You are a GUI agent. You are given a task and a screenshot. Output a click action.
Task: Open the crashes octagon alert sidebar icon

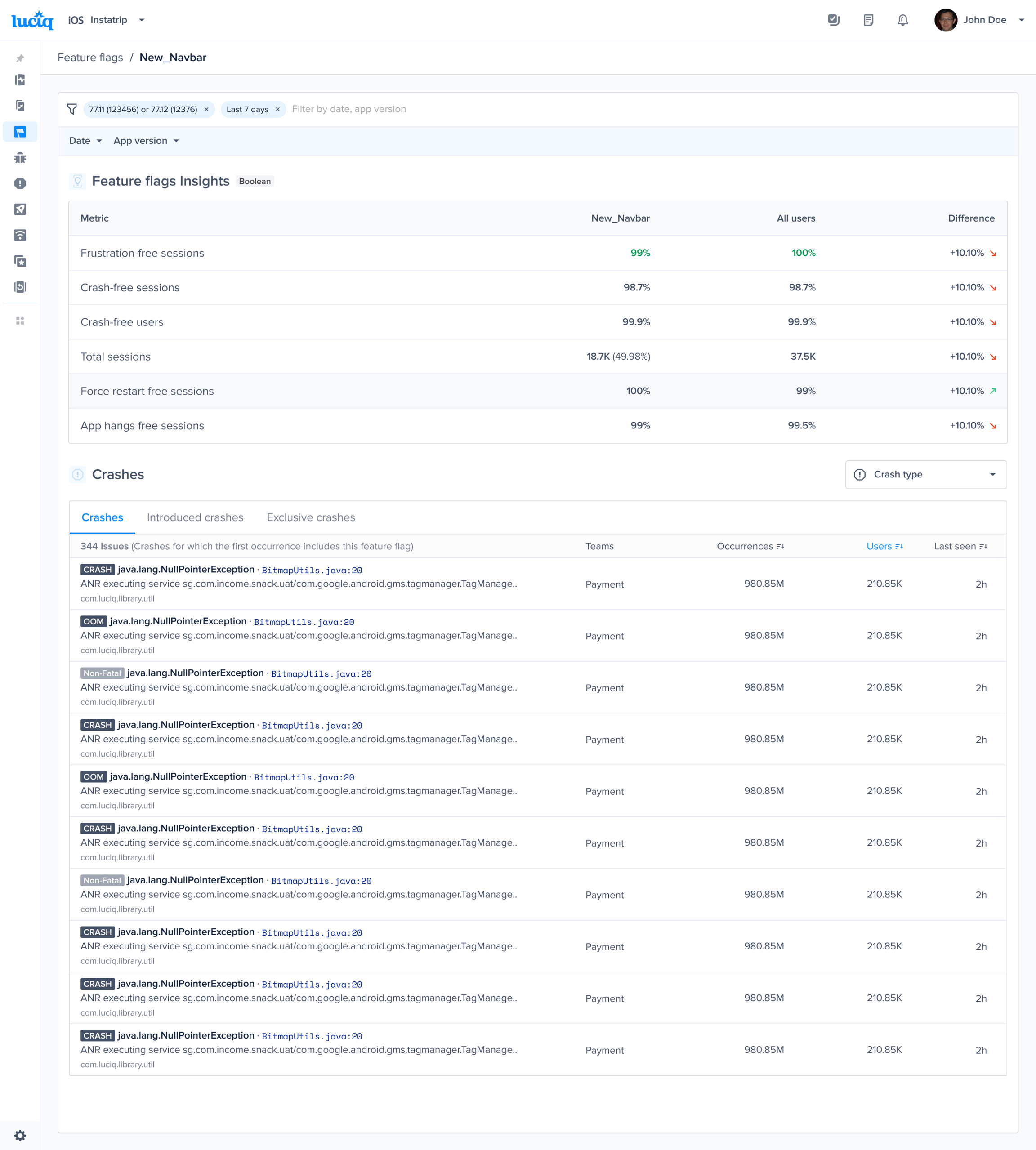click(20, 183)
